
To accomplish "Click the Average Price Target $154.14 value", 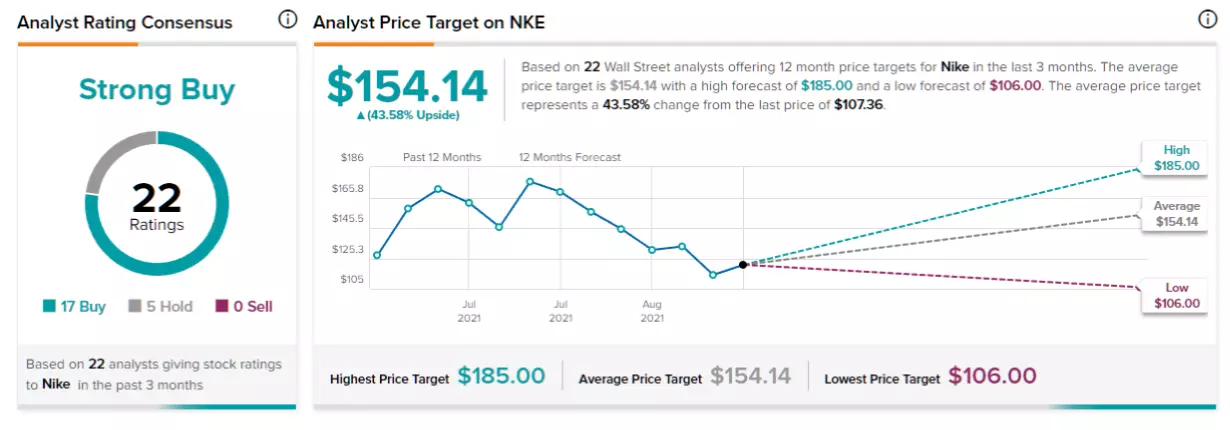I will 751,376.
